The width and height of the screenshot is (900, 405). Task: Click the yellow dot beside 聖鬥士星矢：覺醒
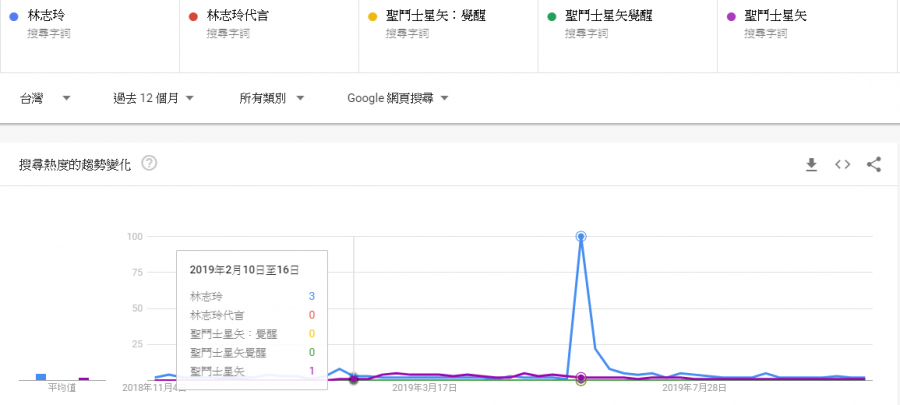[x=373, y=17]
